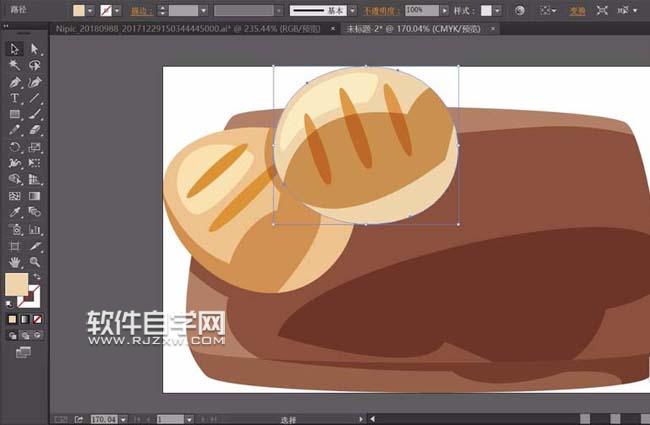Screen dimensions: 650x425
Task: Click the Recolor Artwork wheel icon
Action: [519, 11]
